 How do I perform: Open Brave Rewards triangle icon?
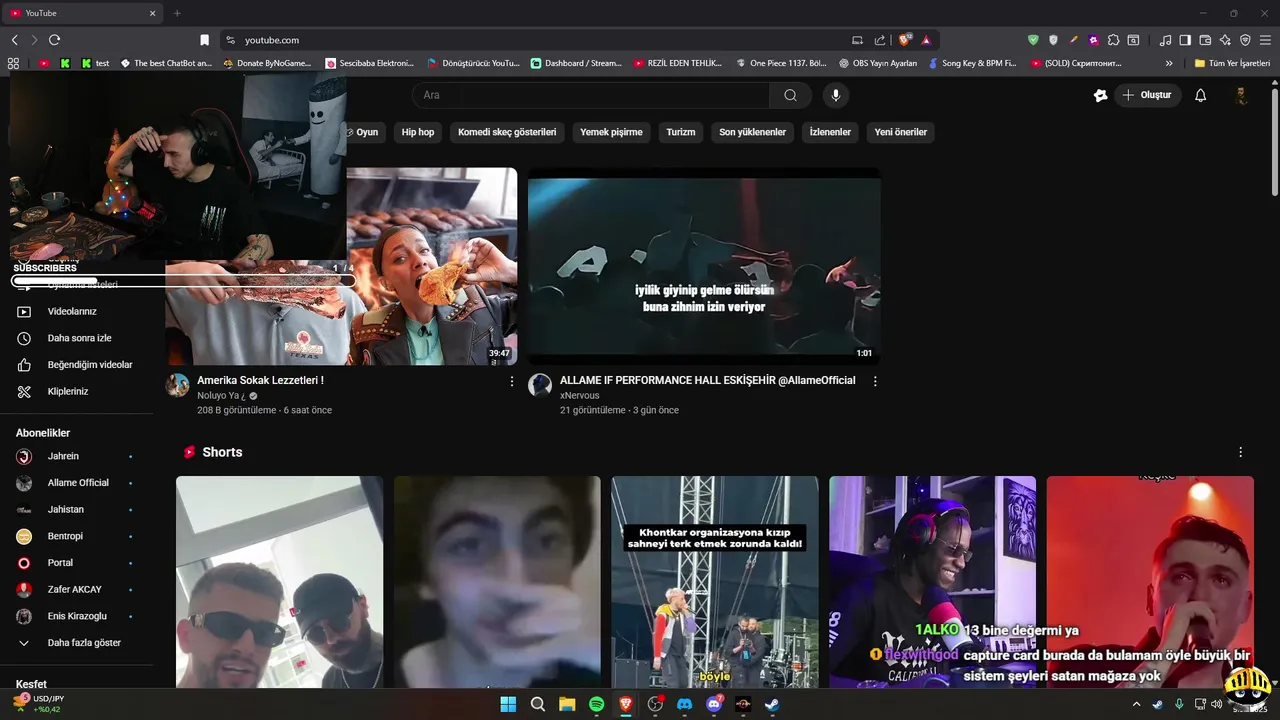click(926, 40)
